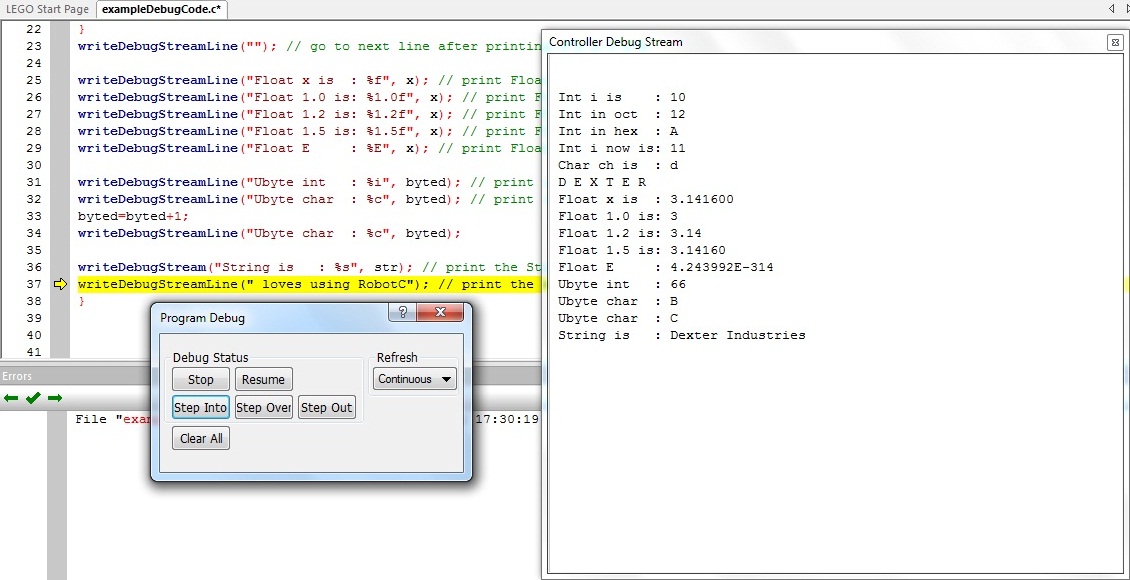
Task: Resume program execution
Action: point(264,379)
